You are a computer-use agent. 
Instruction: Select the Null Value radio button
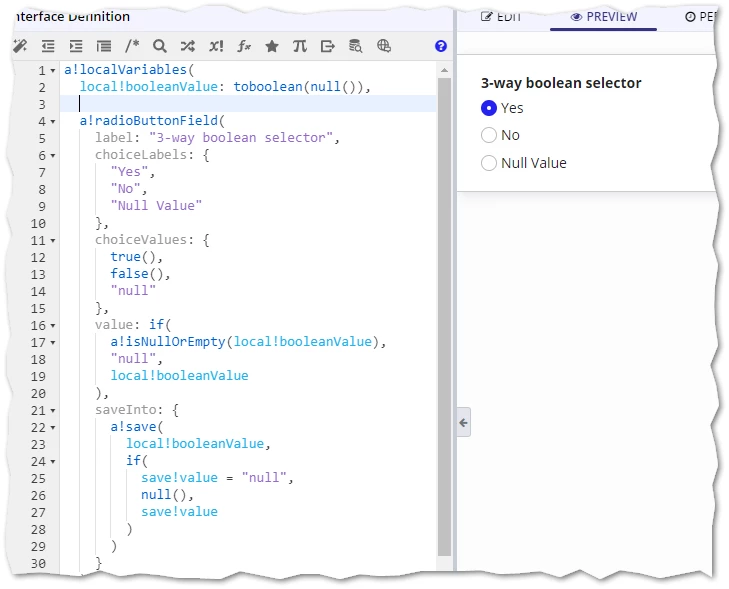coord(489,163)
